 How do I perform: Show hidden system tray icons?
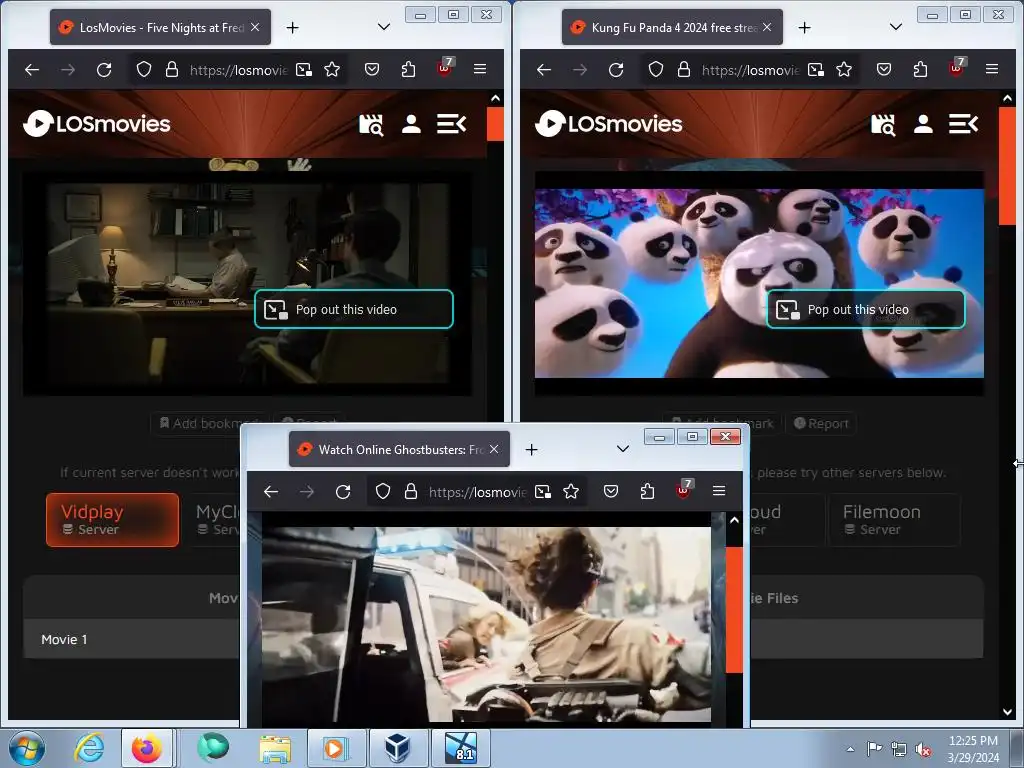click(850, 749)
